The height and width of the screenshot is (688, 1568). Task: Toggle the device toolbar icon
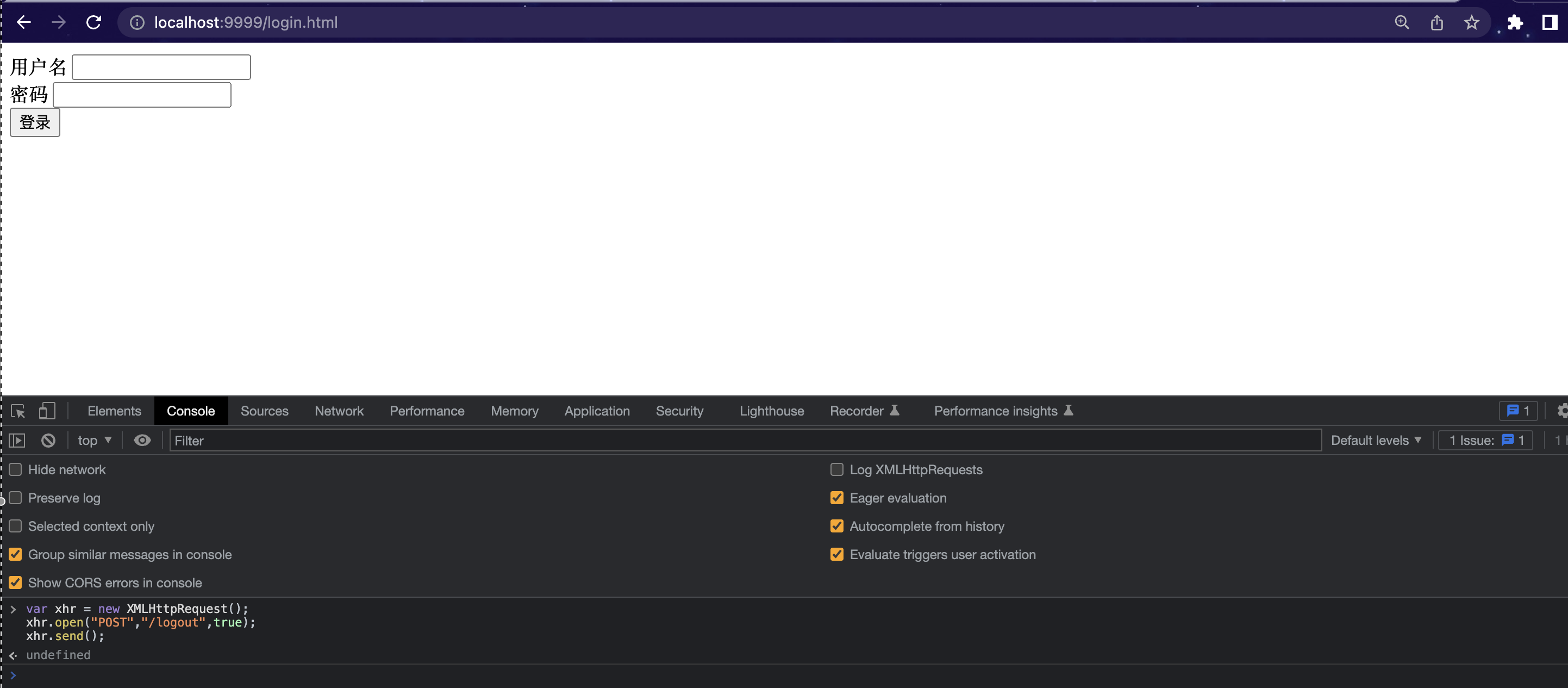coord(47,411)
